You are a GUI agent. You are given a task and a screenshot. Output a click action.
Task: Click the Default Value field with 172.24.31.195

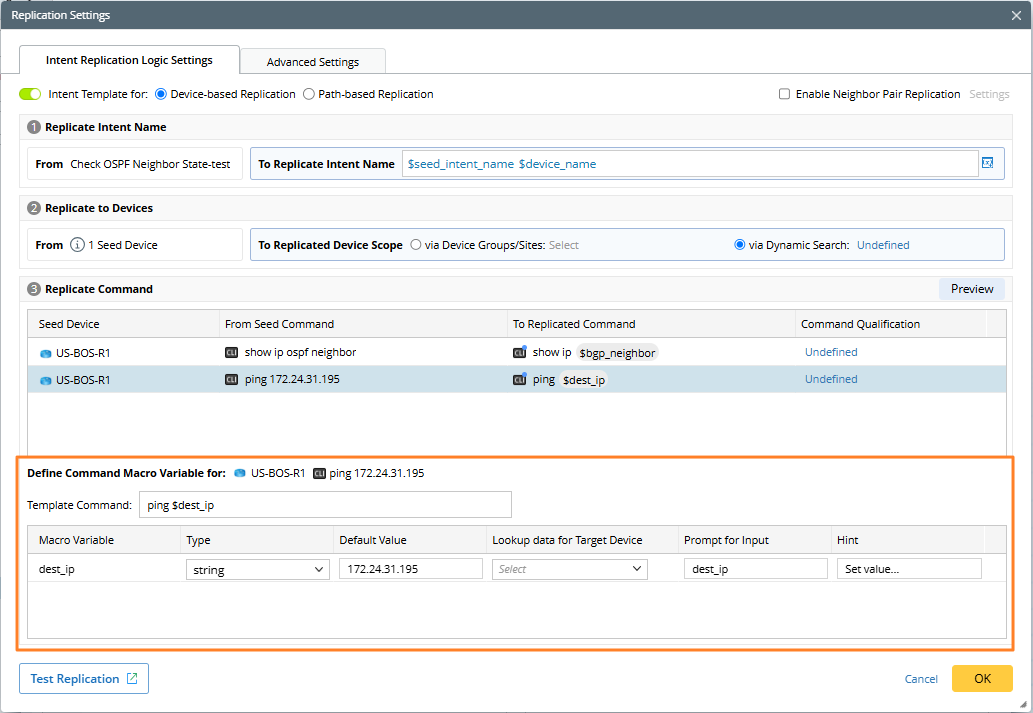pos(410,569)
